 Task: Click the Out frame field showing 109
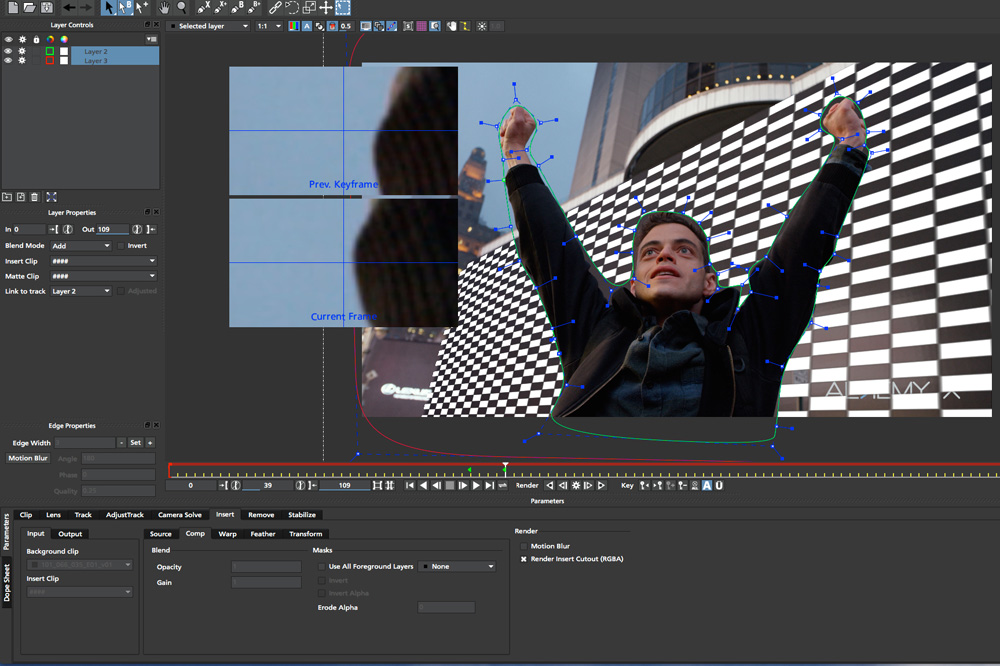pyautogui.click(x=113, y=229)
